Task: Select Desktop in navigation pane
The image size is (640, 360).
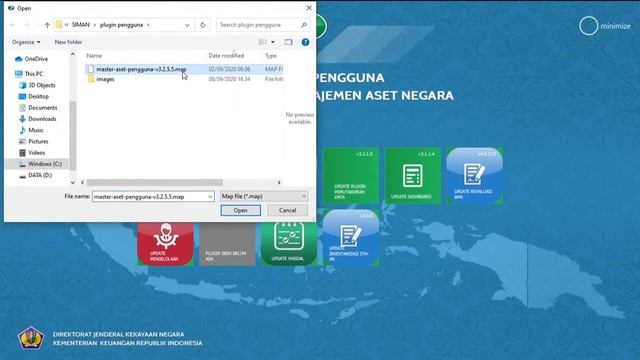Action: (x=34, y=96)
